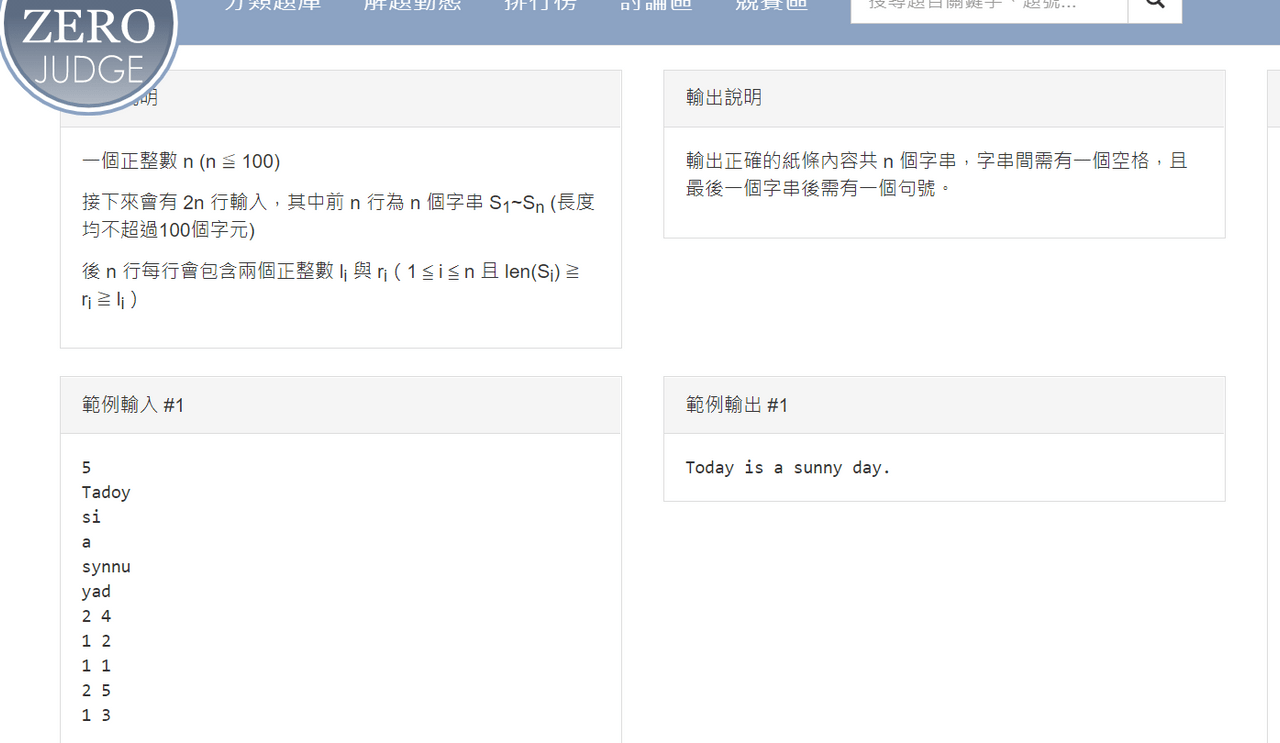
Task: Open the 分類題庫 menu
Action: (x=272, y=6)
